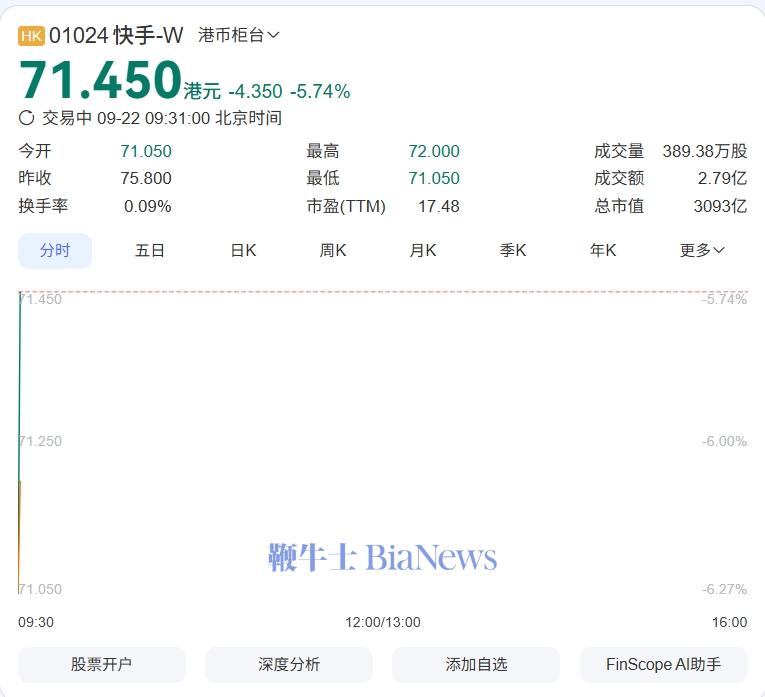This screenshot has height=697, width=765.
Task: Click the 今开 value 71.050
Action: click(x=146, y=151)
